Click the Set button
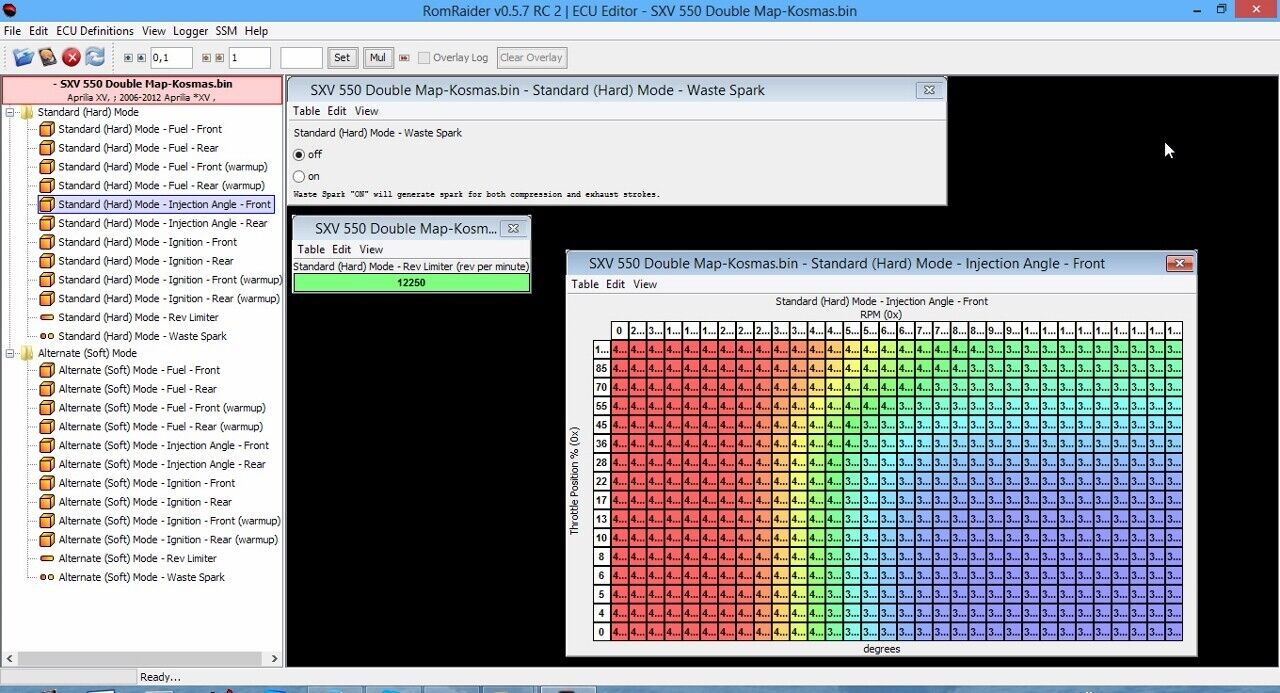Image resolution: width=1280 pixels, height=693 pixels. coord(342,58)
